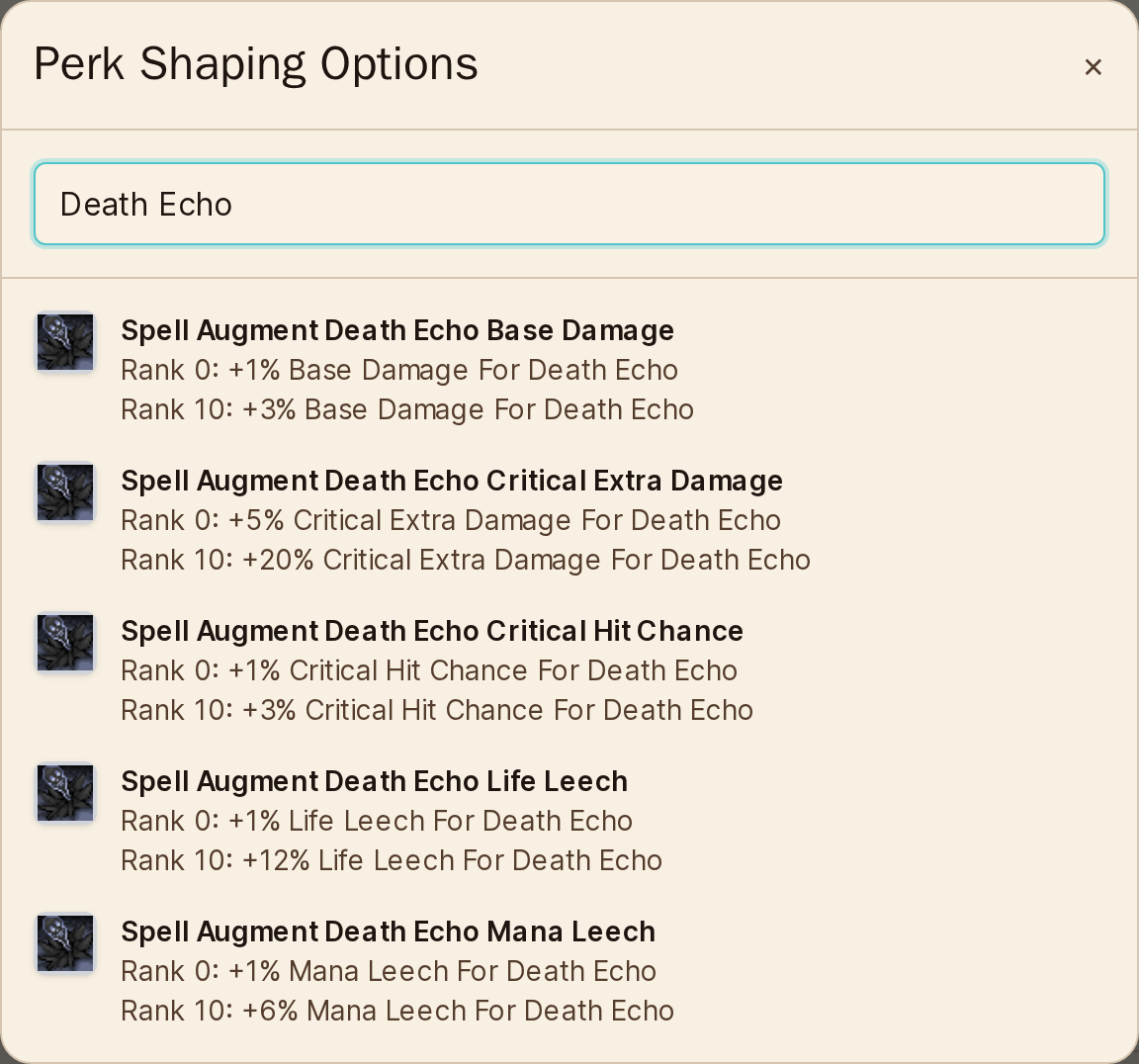Click Rank 0 +5% Critical Extra Damage line

[451, 521]
